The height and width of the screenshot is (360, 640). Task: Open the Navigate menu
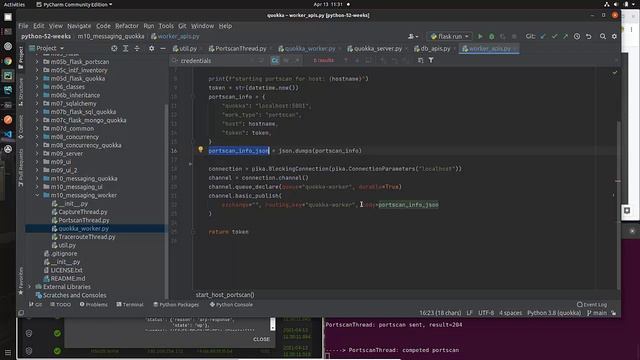(79, 26)
